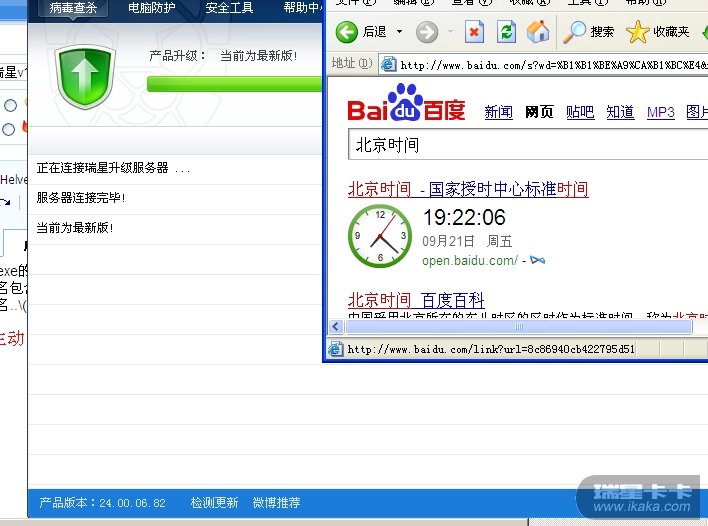Open the 收藏夹 star favorites button
This screenshot has height=526, width=708.
point(658,32)
